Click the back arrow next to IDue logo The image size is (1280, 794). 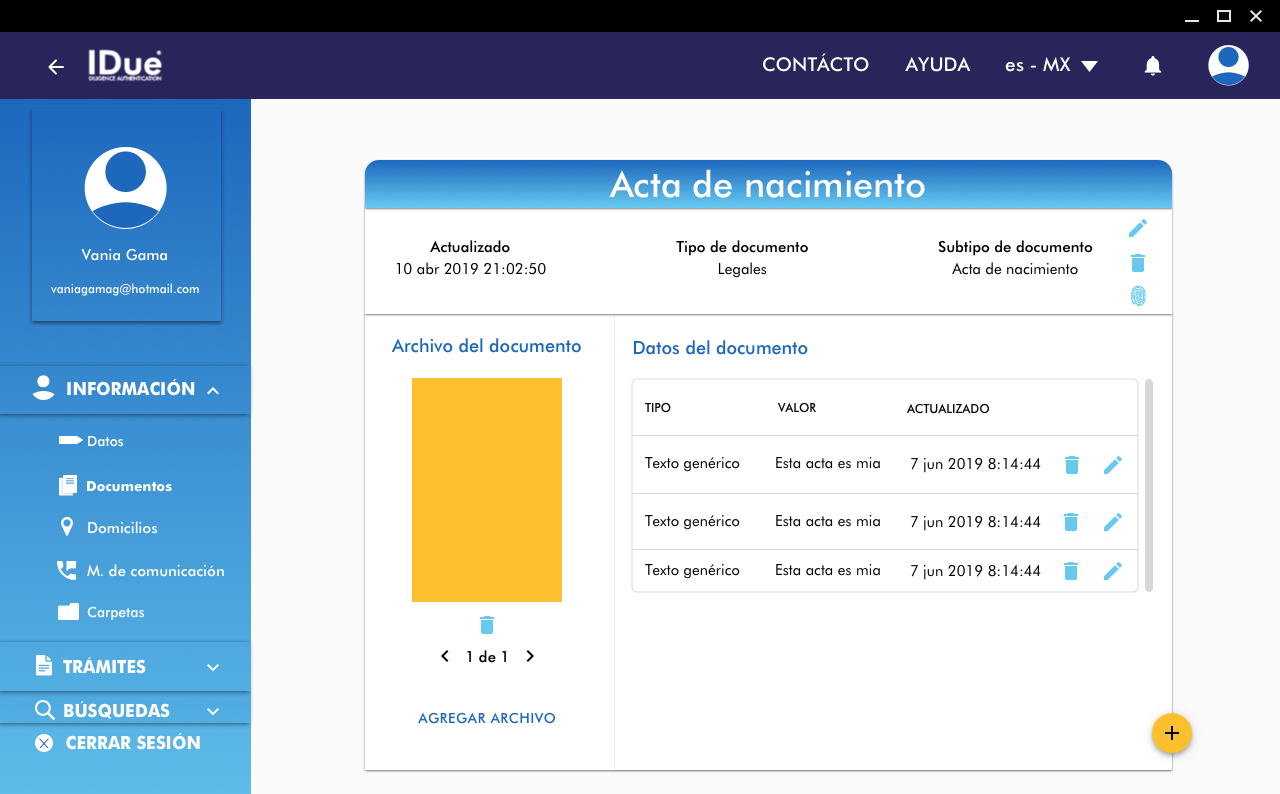tap(56, 67)
